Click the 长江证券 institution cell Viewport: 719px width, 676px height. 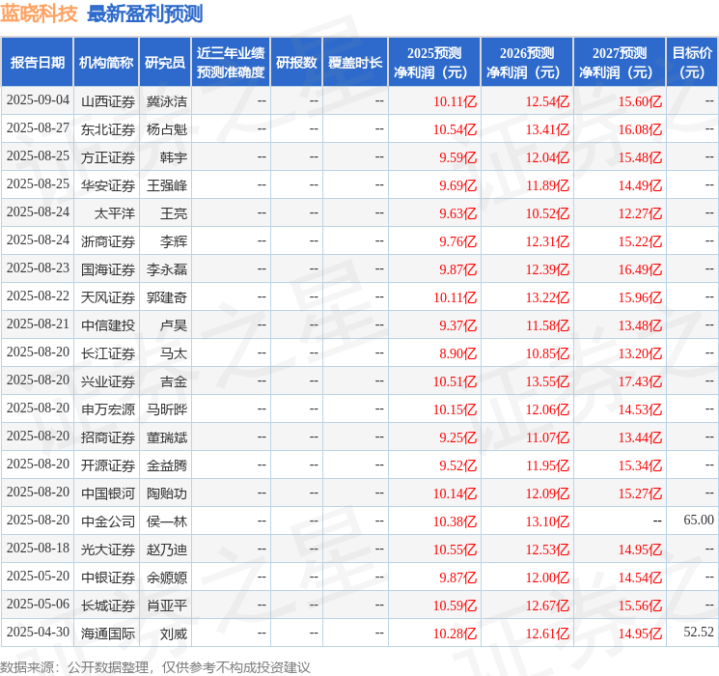108,354
